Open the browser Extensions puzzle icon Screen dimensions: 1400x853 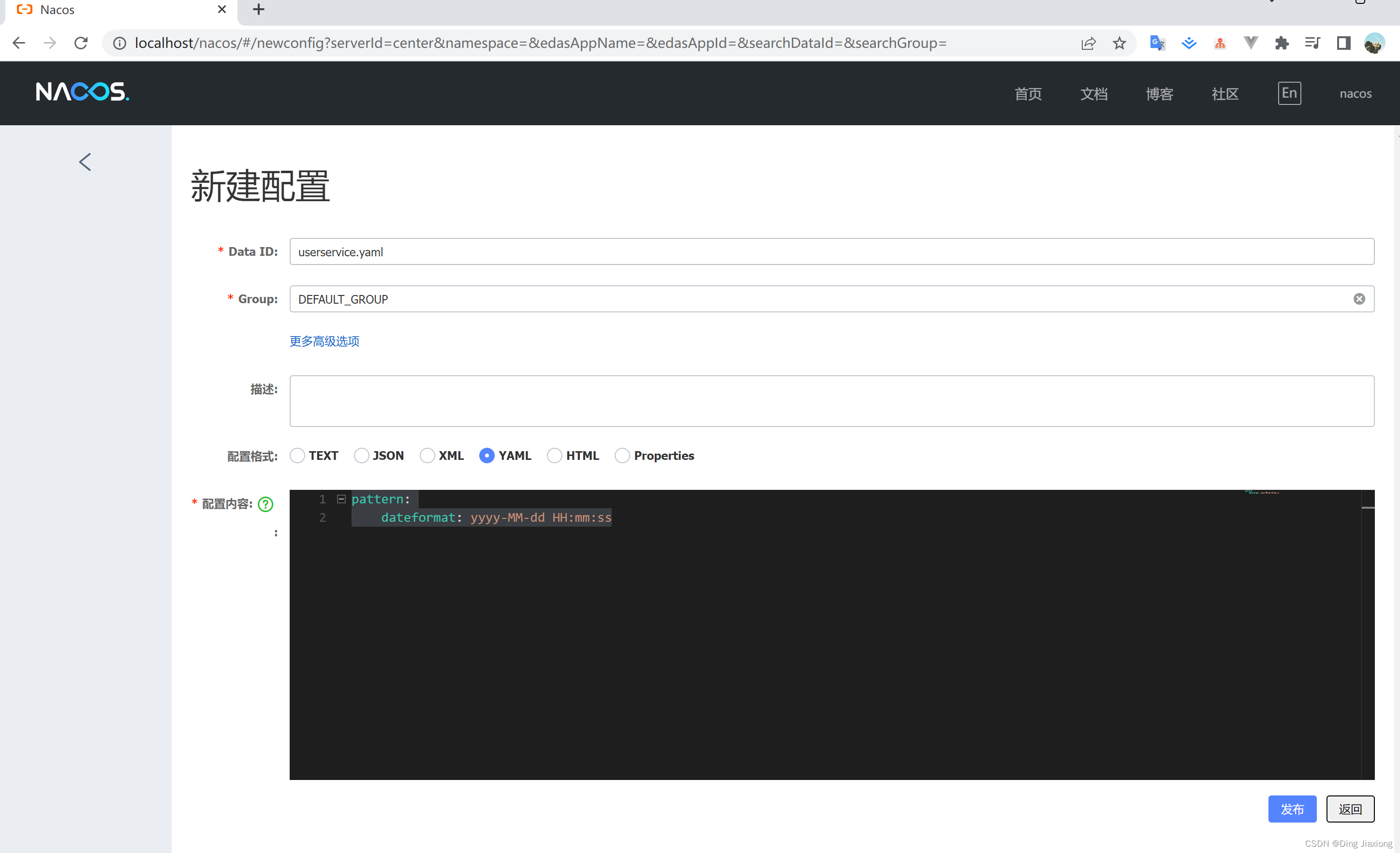pyautogui.click(x=1281, y=43)
